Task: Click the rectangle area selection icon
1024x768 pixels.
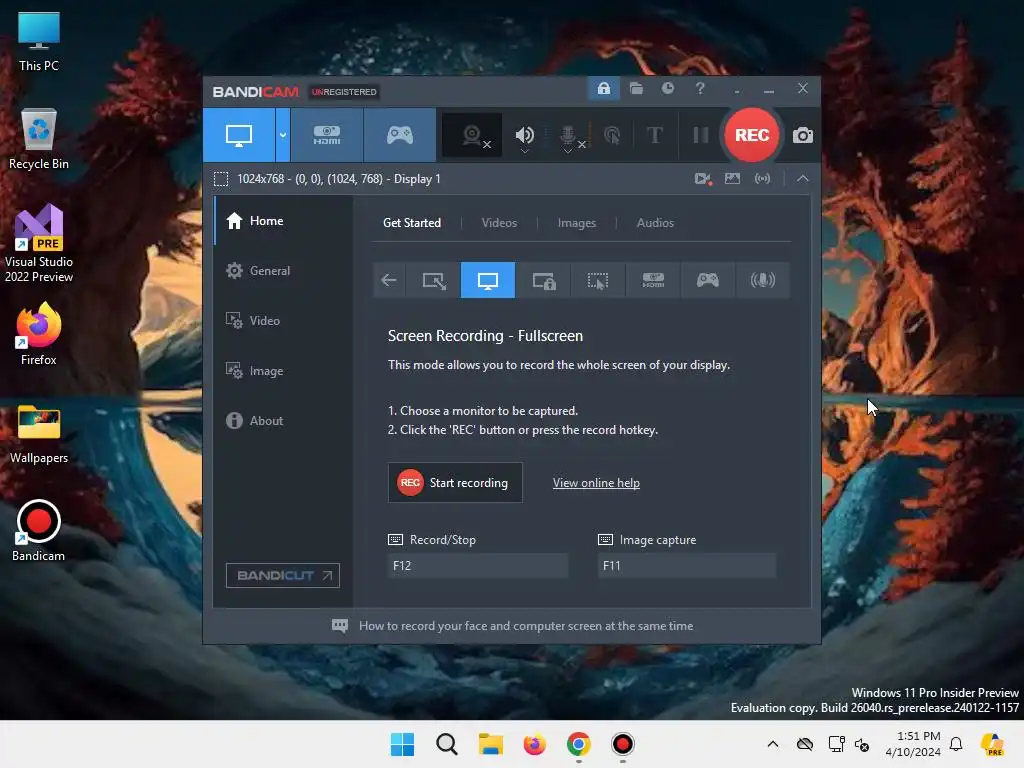Action: click(221, 179)
